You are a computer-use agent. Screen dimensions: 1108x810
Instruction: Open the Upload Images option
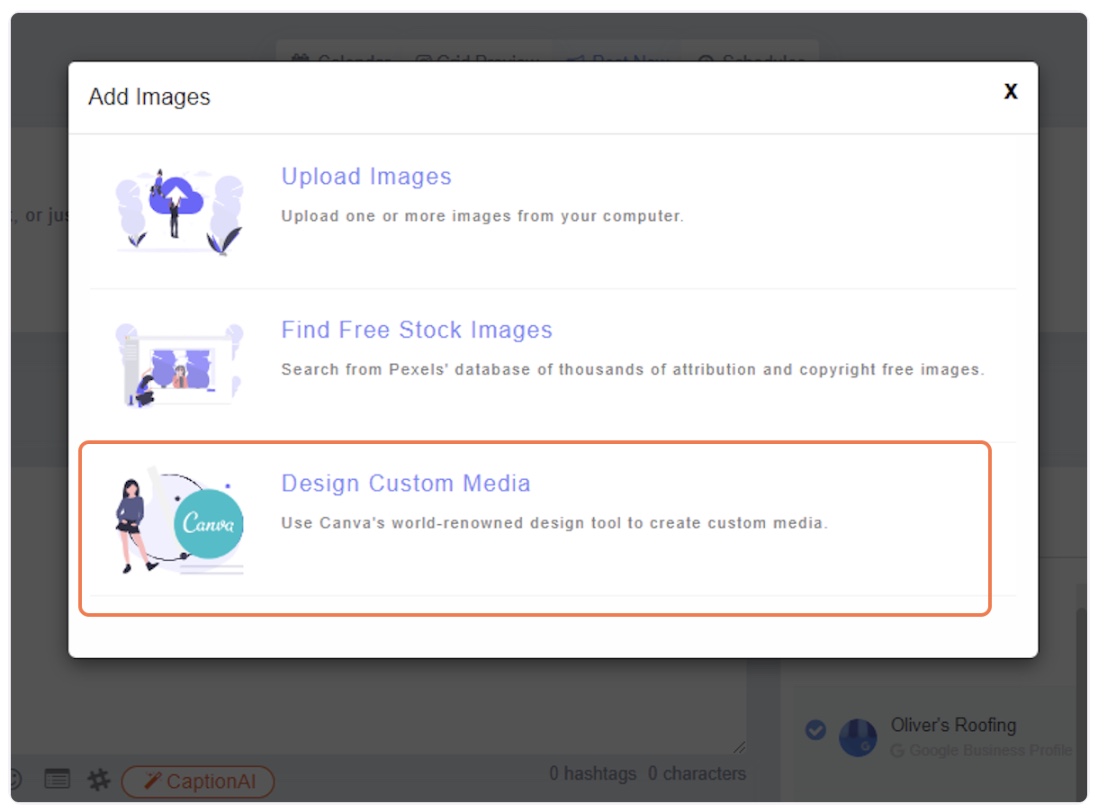(366, 177)
